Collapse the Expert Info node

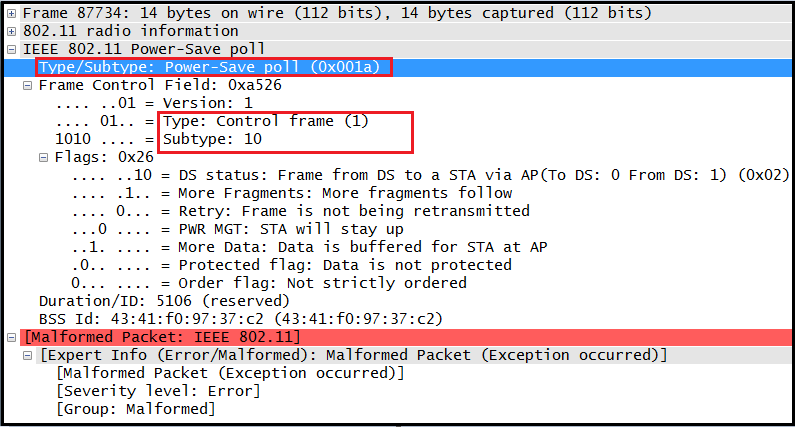tap(27, 355)
